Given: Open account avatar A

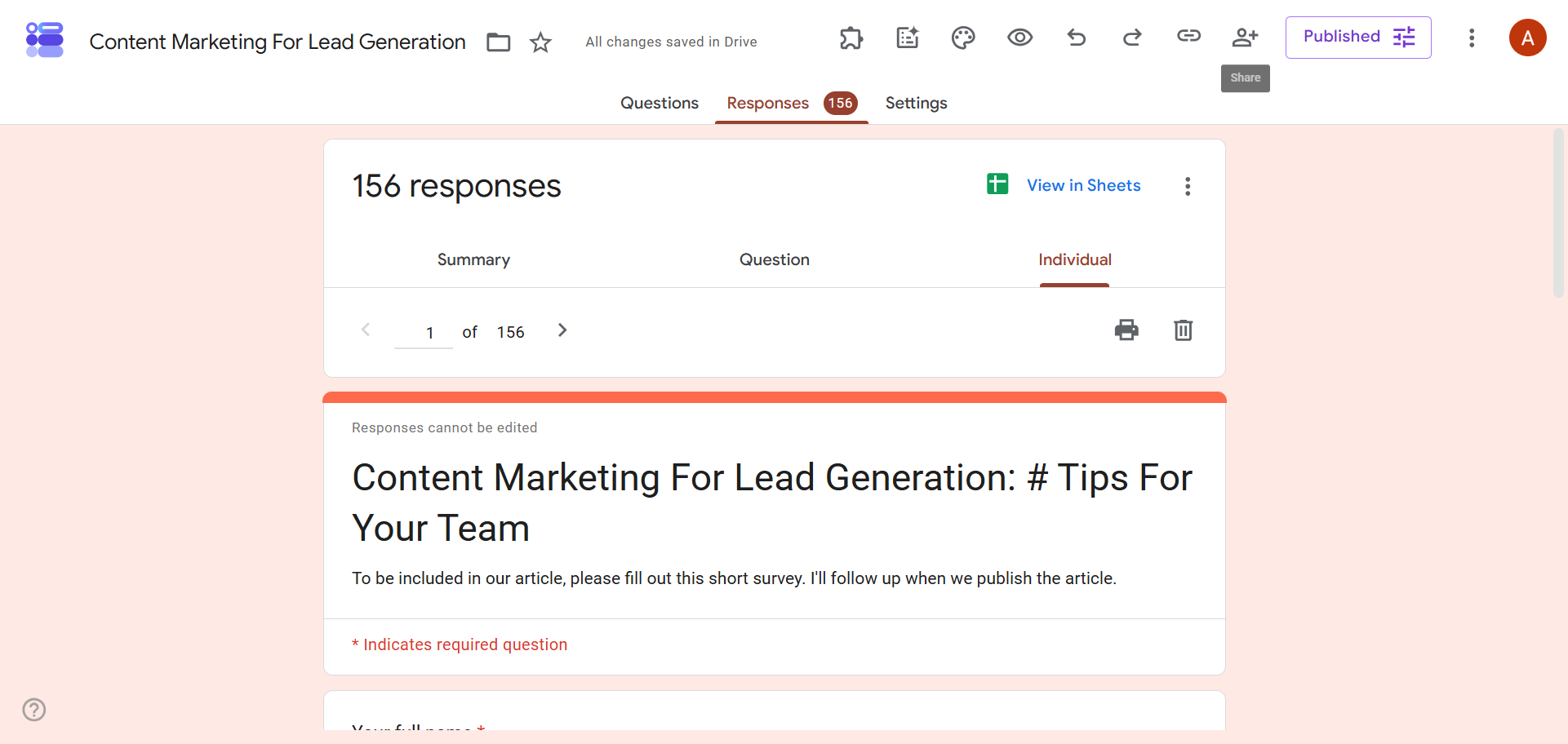Looking at the screenshot, I should [1527, 38].
